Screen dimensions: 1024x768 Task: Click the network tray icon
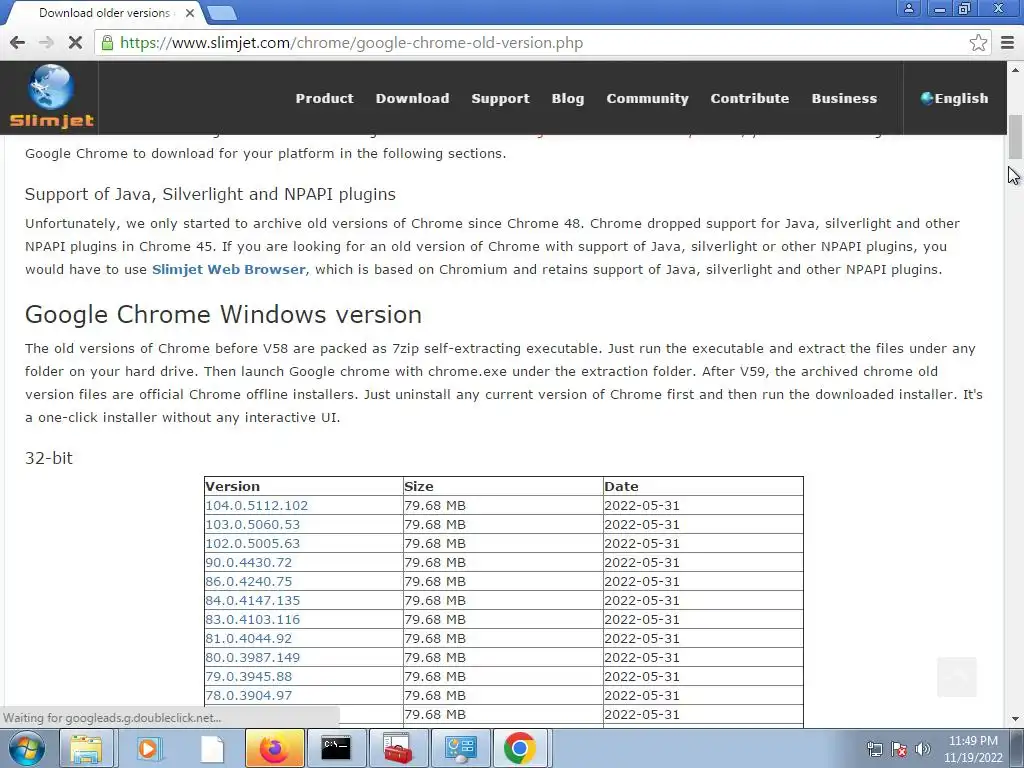tap(874, 749)
